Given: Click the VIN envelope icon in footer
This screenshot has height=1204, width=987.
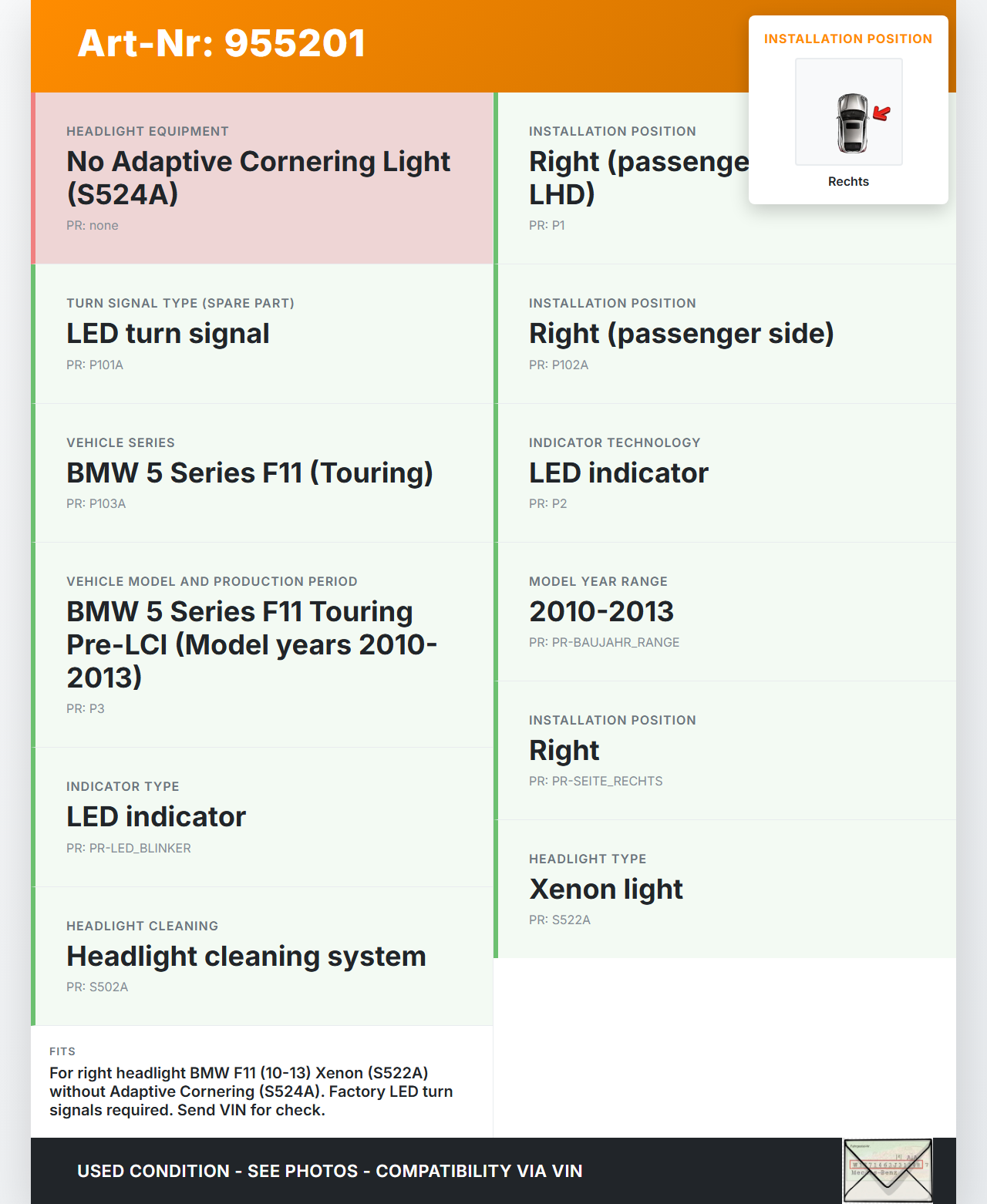Looking at the screenshot, I should pyautogui.click(x=888, y=1170).
